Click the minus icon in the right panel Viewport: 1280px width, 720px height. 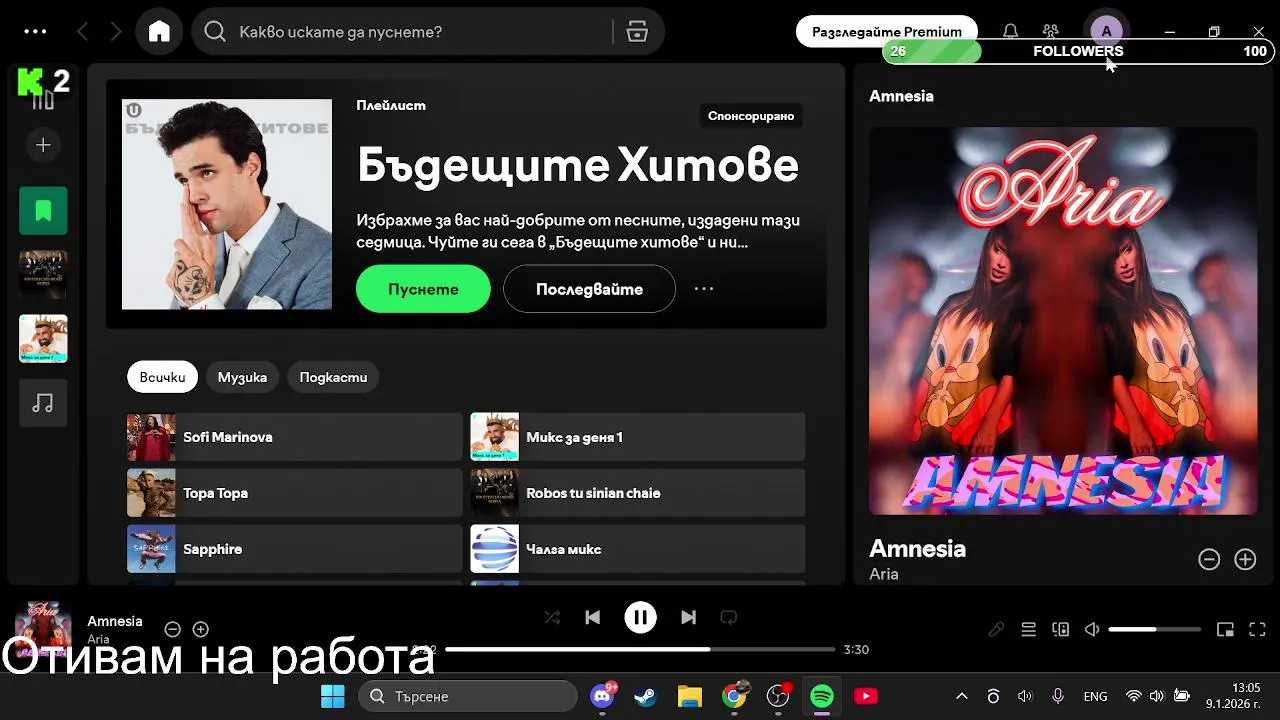[x=1209, y=560]
